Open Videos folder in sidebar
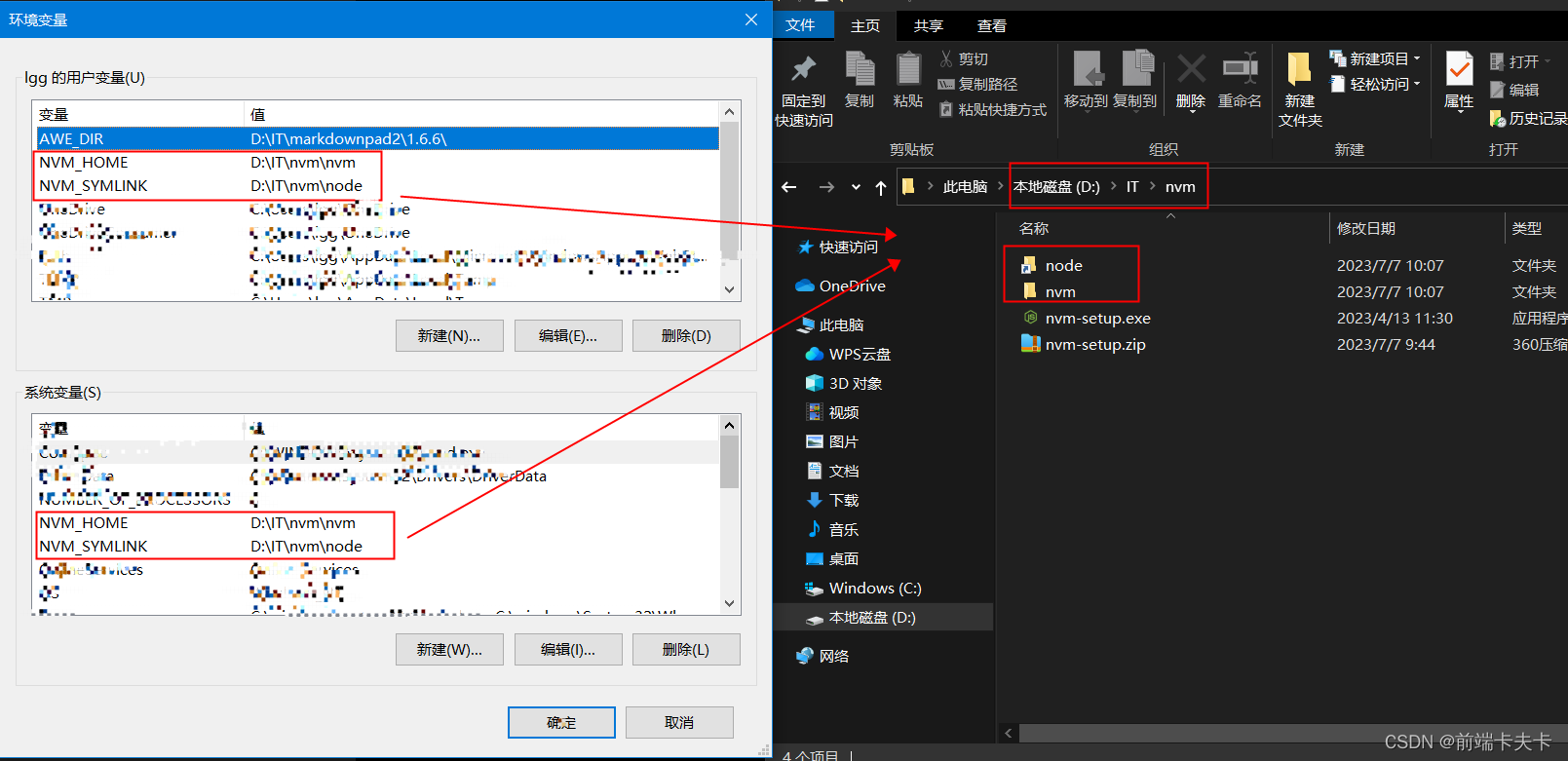 click(x=832, y=412)
